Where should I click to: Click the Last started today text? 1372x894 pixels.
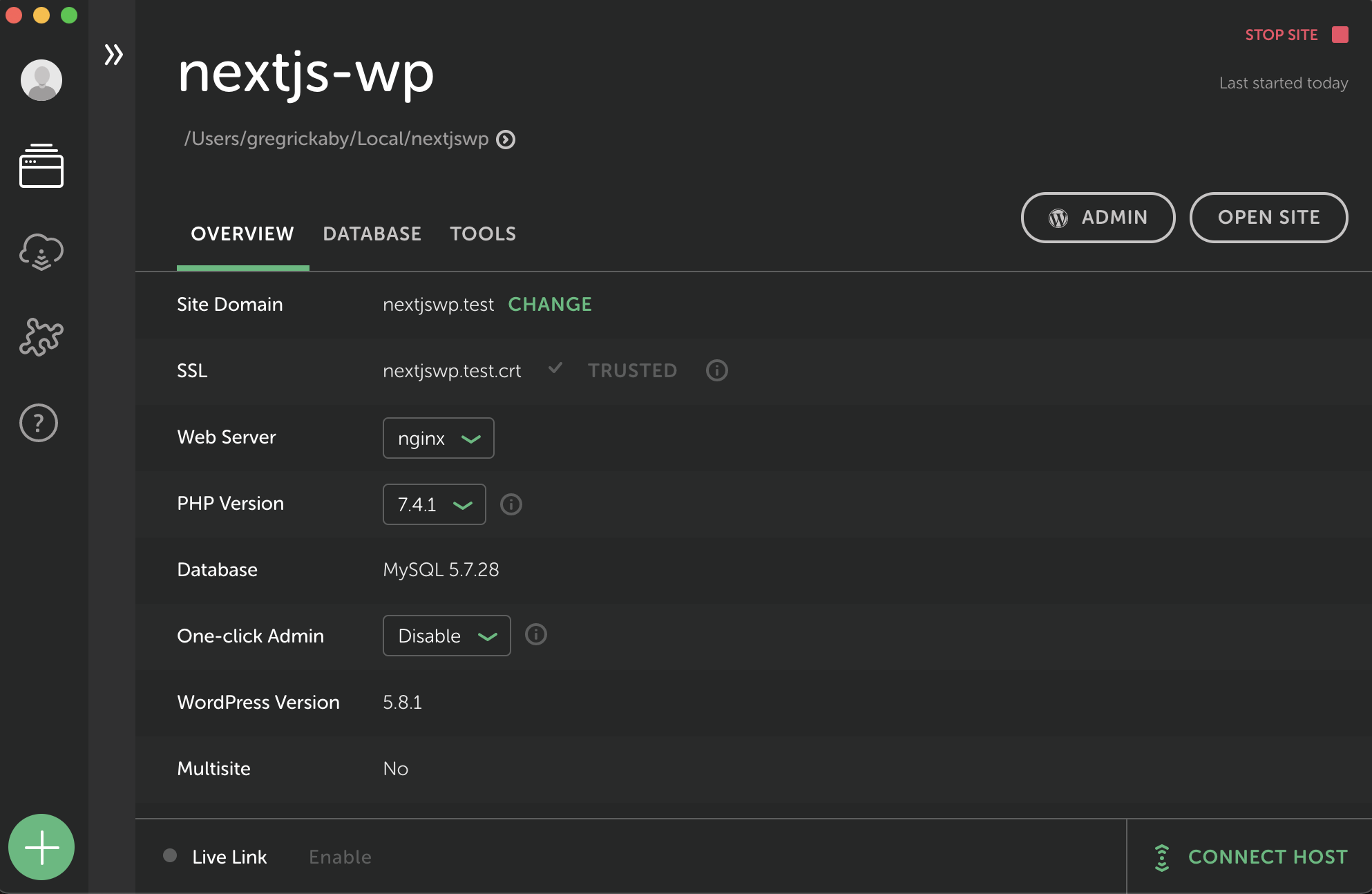point(1284,84)
